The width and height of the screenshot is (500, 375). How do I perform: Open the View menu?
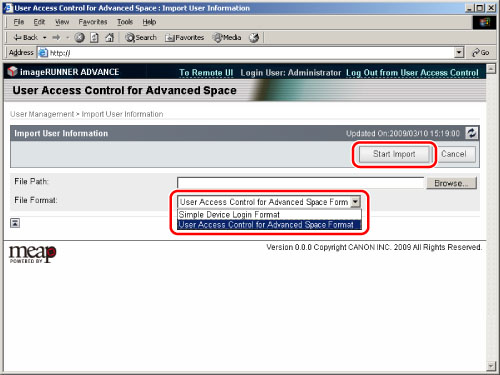(x=62, y=22)
